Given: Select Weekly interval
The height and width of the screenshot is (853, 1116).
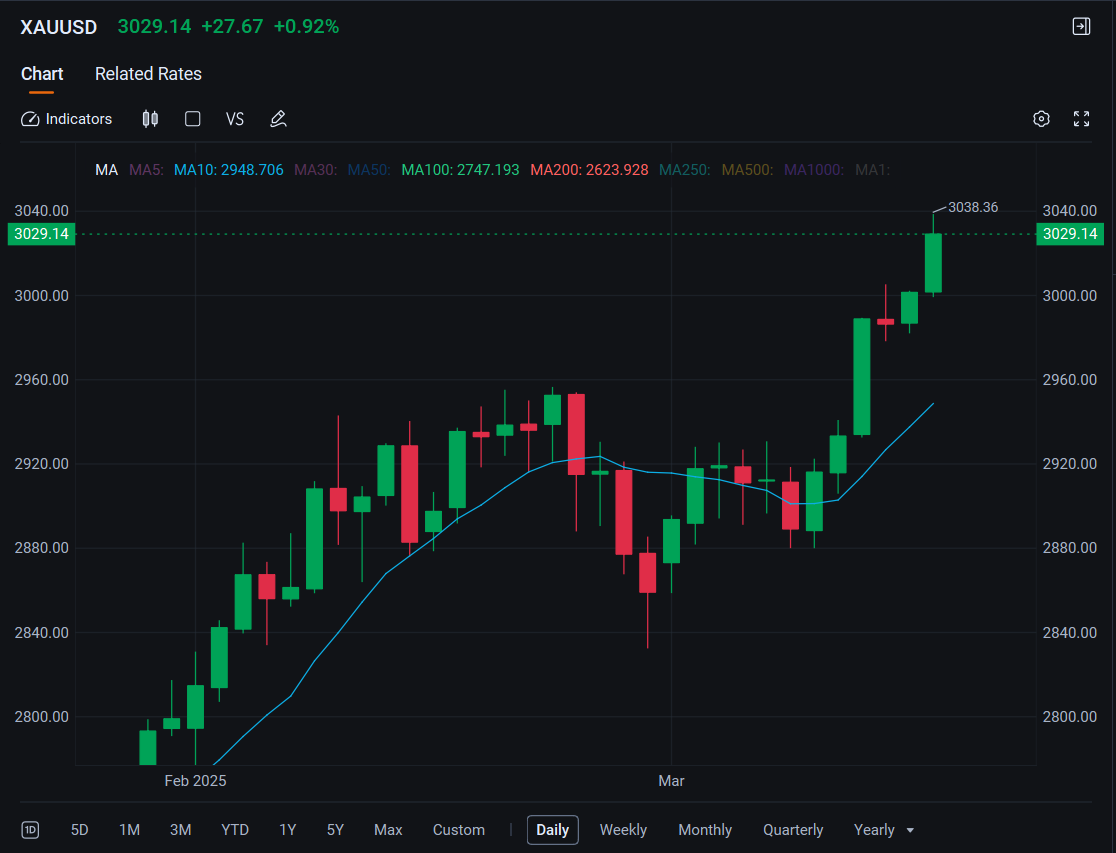Looking at the screenshot, I should [623, 830].
